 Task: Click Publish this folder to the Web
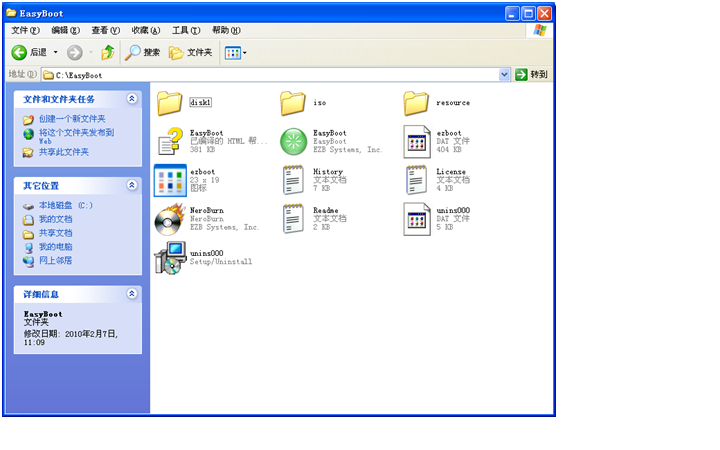pyautogui.click(x=76, y=137)
